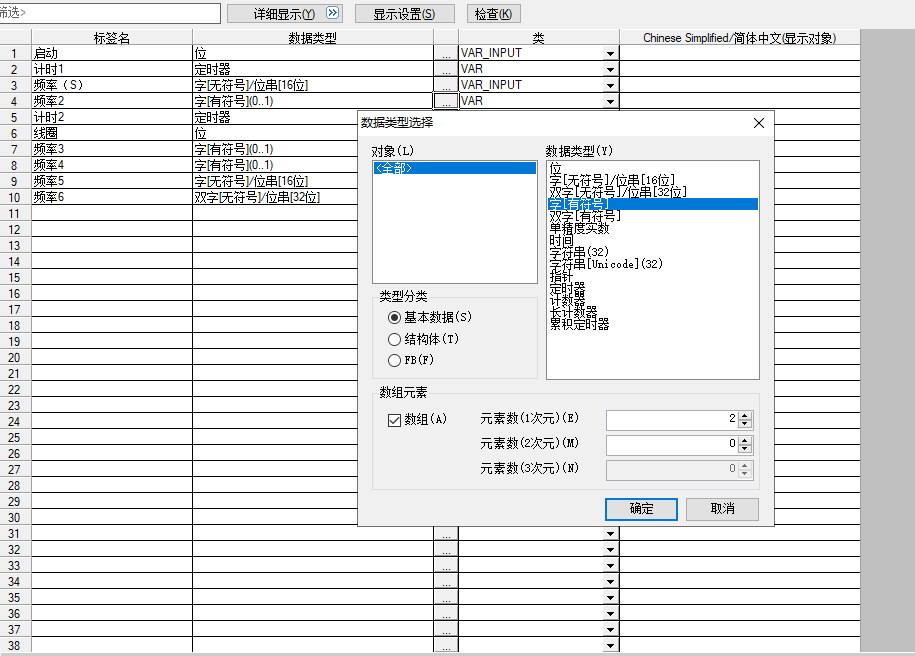Click the >> icon next to 详细显示
The image size is (915, 656).
click(x=333, y=14)
